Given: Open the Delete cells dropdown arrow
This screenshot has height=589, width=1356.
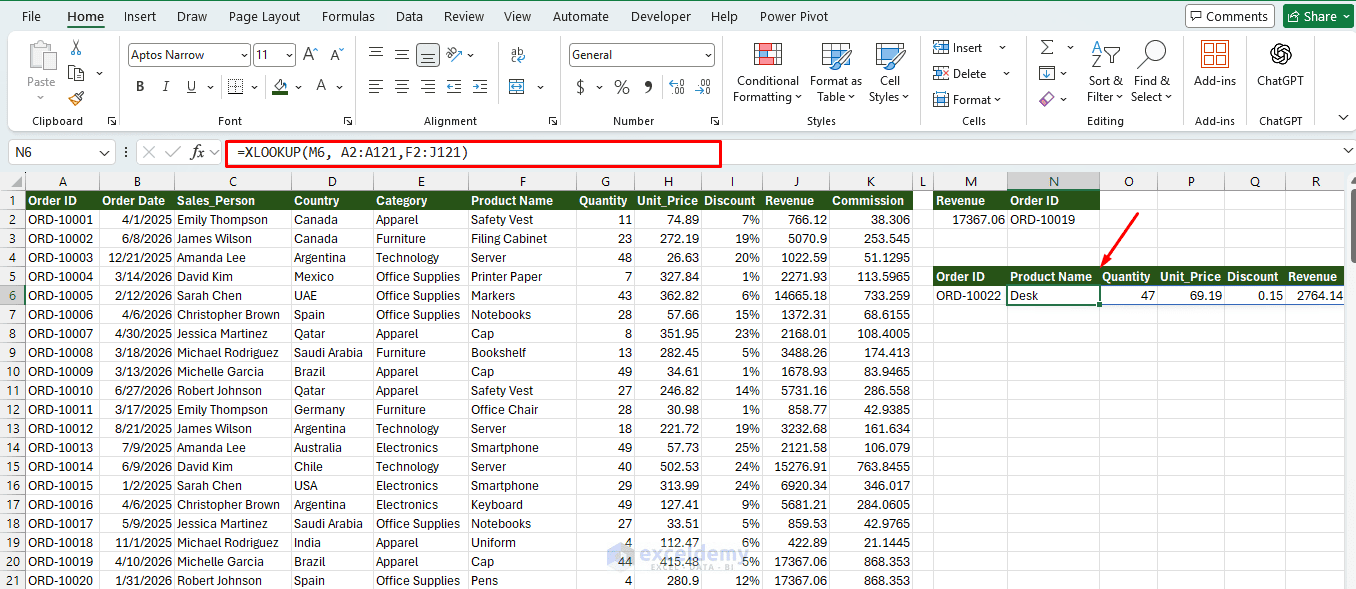Looking at the screenshot, I should click(x=1006, y=74).
